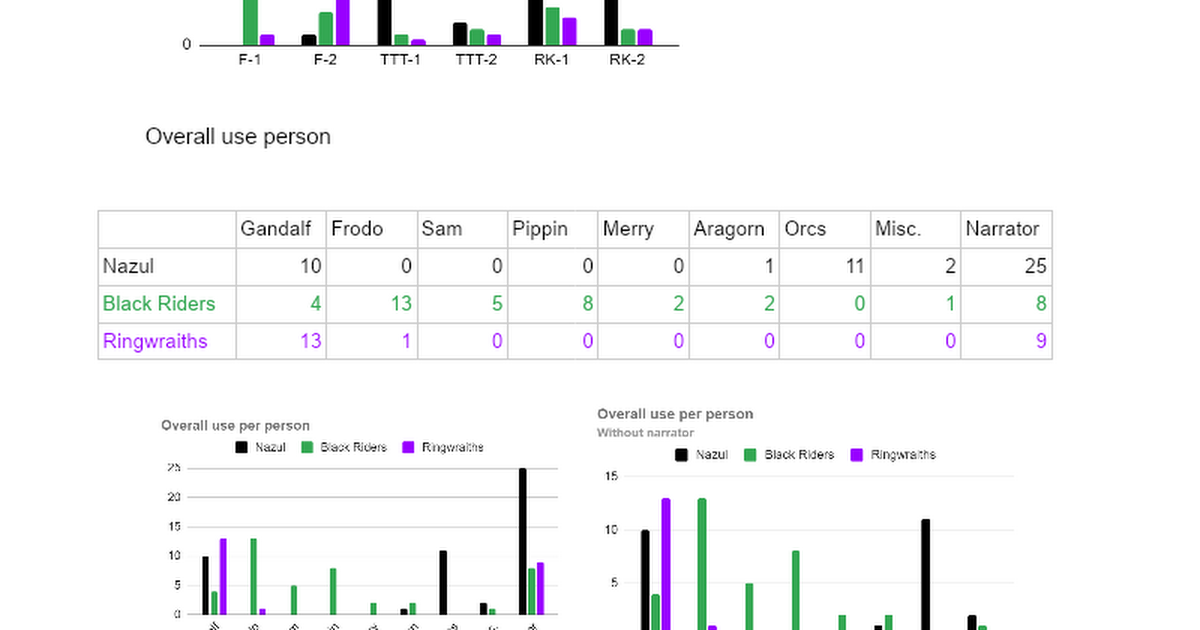Click the tallest black bar reaching 25 in left chart
The height and width of the screenshot is (630, 1200).
click(x=522, y=541)
